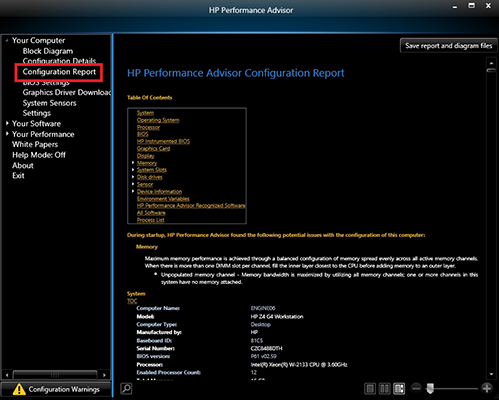The width and height of the screenshot is (499, 400).
Task: Open Block Diagram in the sidebar
Action: (x=48, y=51)
